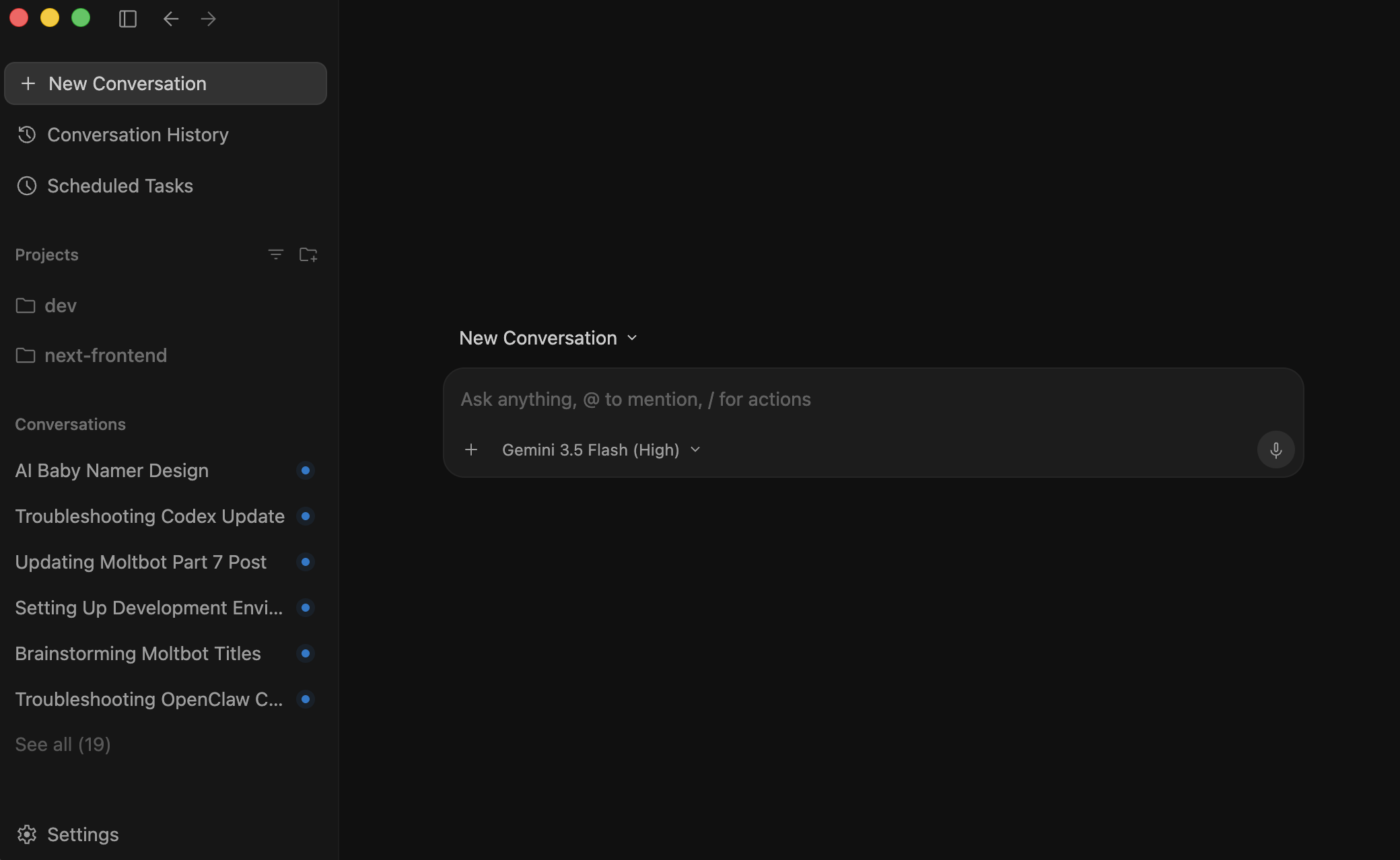Open Setting Up Development Envi... conversation
The width and height of the screenshot is (1400, 860).
[149, 608]
